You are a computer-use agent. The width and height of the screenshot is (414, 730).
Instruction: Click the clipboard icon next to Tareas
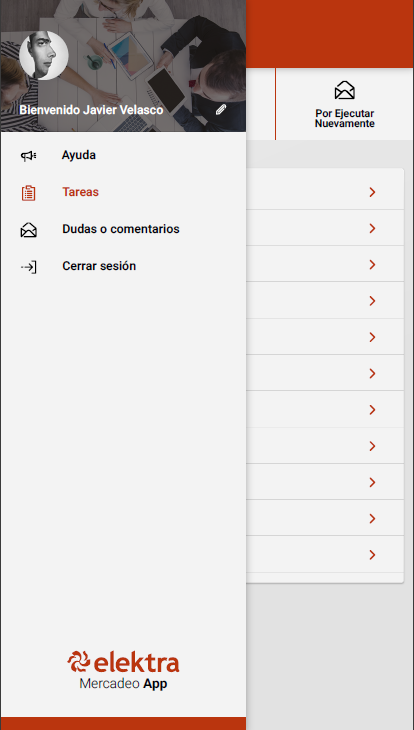coord(28,193)
